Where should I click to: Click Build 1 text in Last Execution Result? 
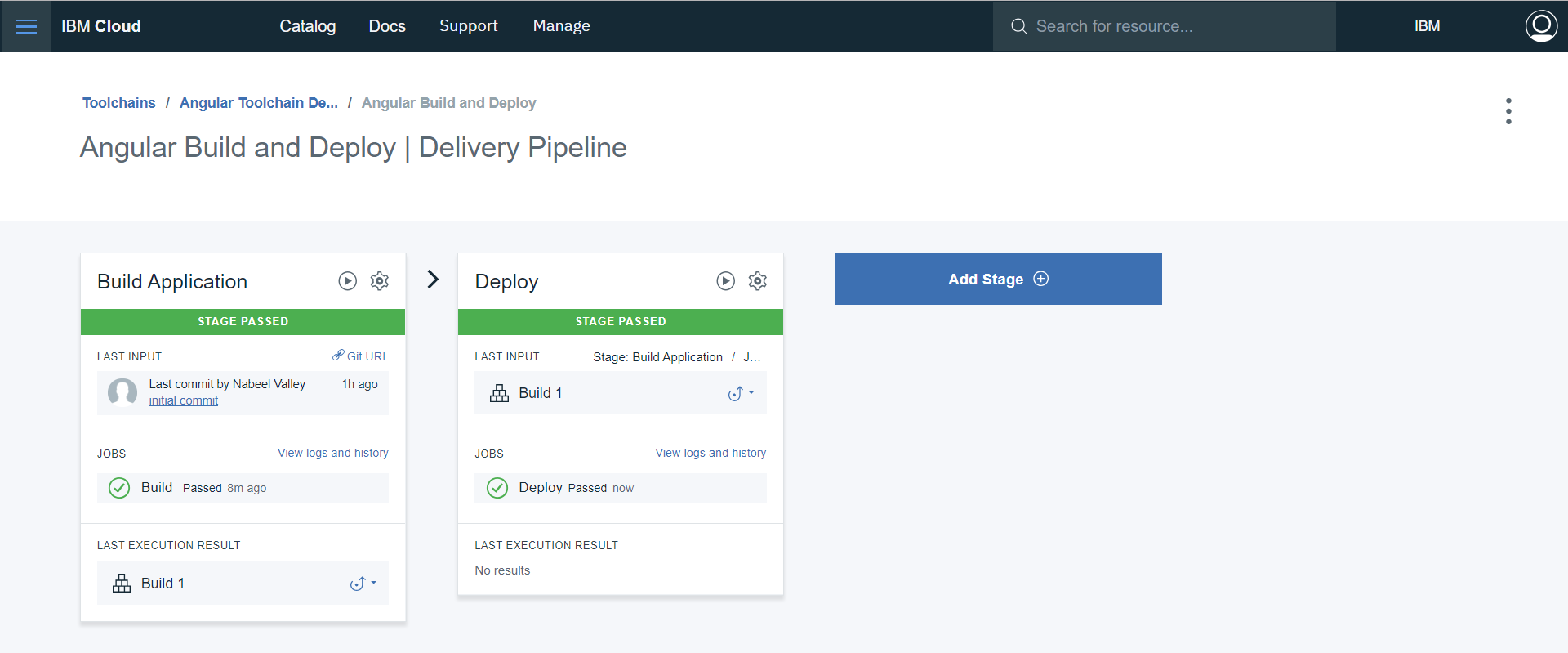click(163, 584)
